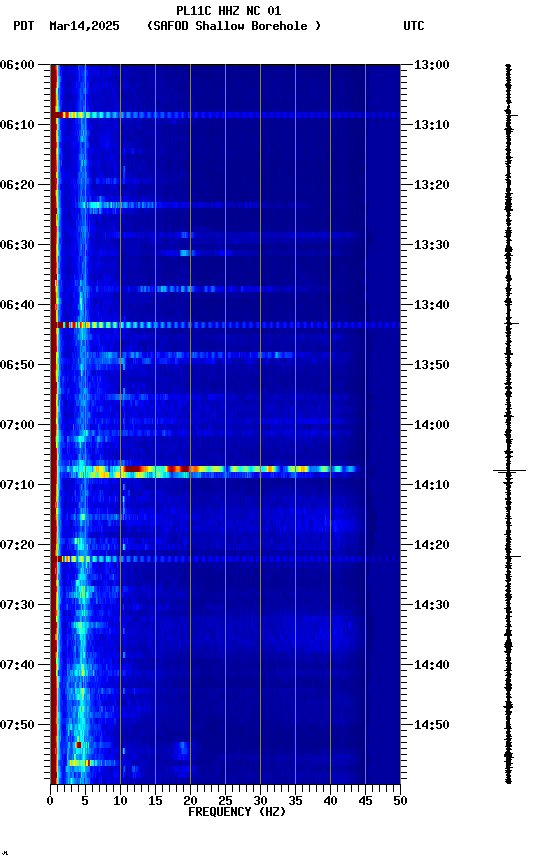Select the date label Mar14,2025
The image size is (552, 864).
[x=84, y=26]
